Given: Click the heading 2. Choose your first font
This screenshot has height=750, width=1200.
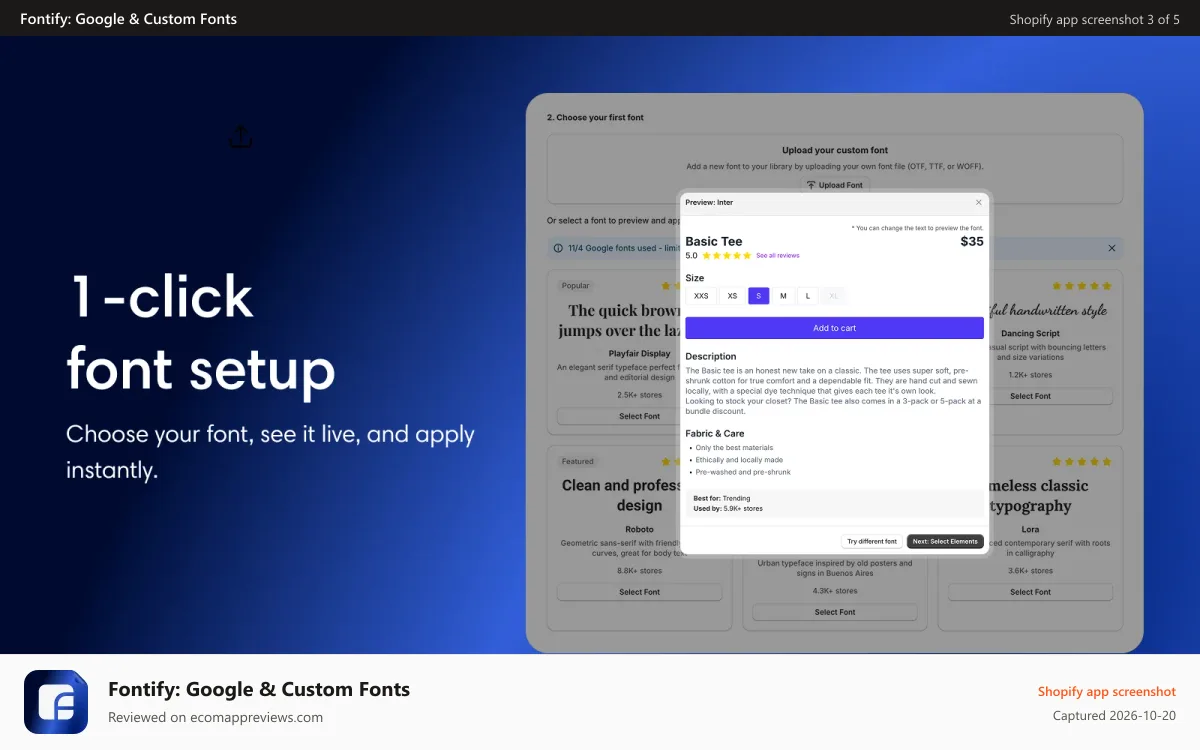Looking at the screenshot, I should coord(595,117).
